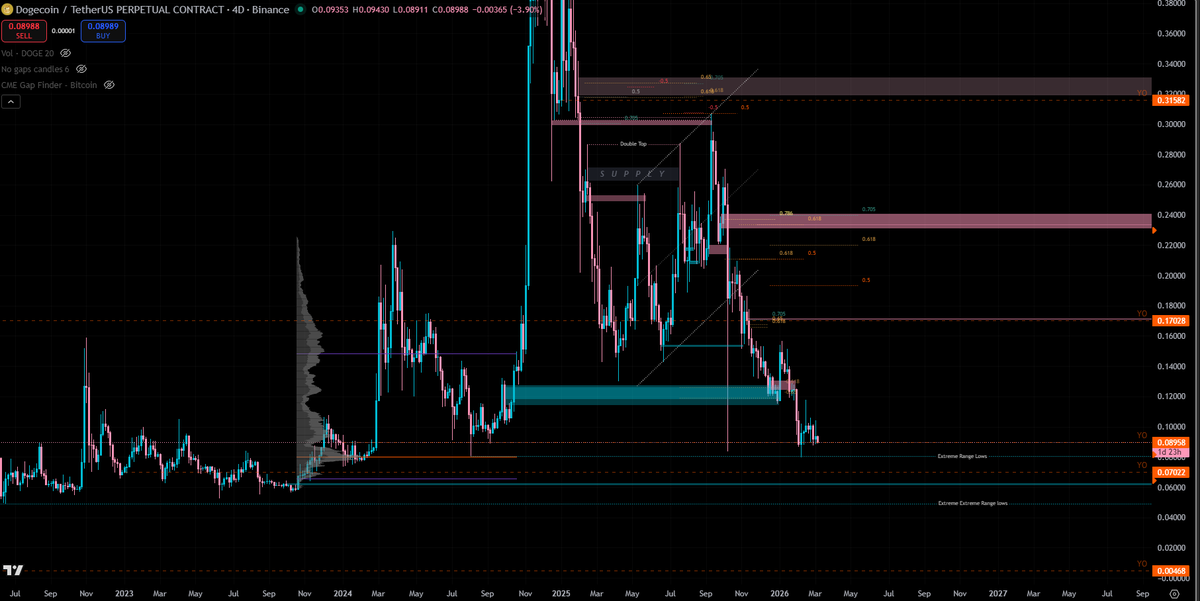1200x601 pixels.
Task: Click the 0.04000 price scale label
Action: click(1170, 517)
